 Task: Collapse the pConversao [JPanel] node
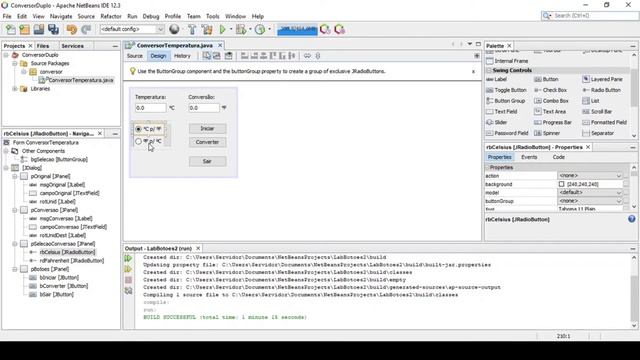(15, 210)
